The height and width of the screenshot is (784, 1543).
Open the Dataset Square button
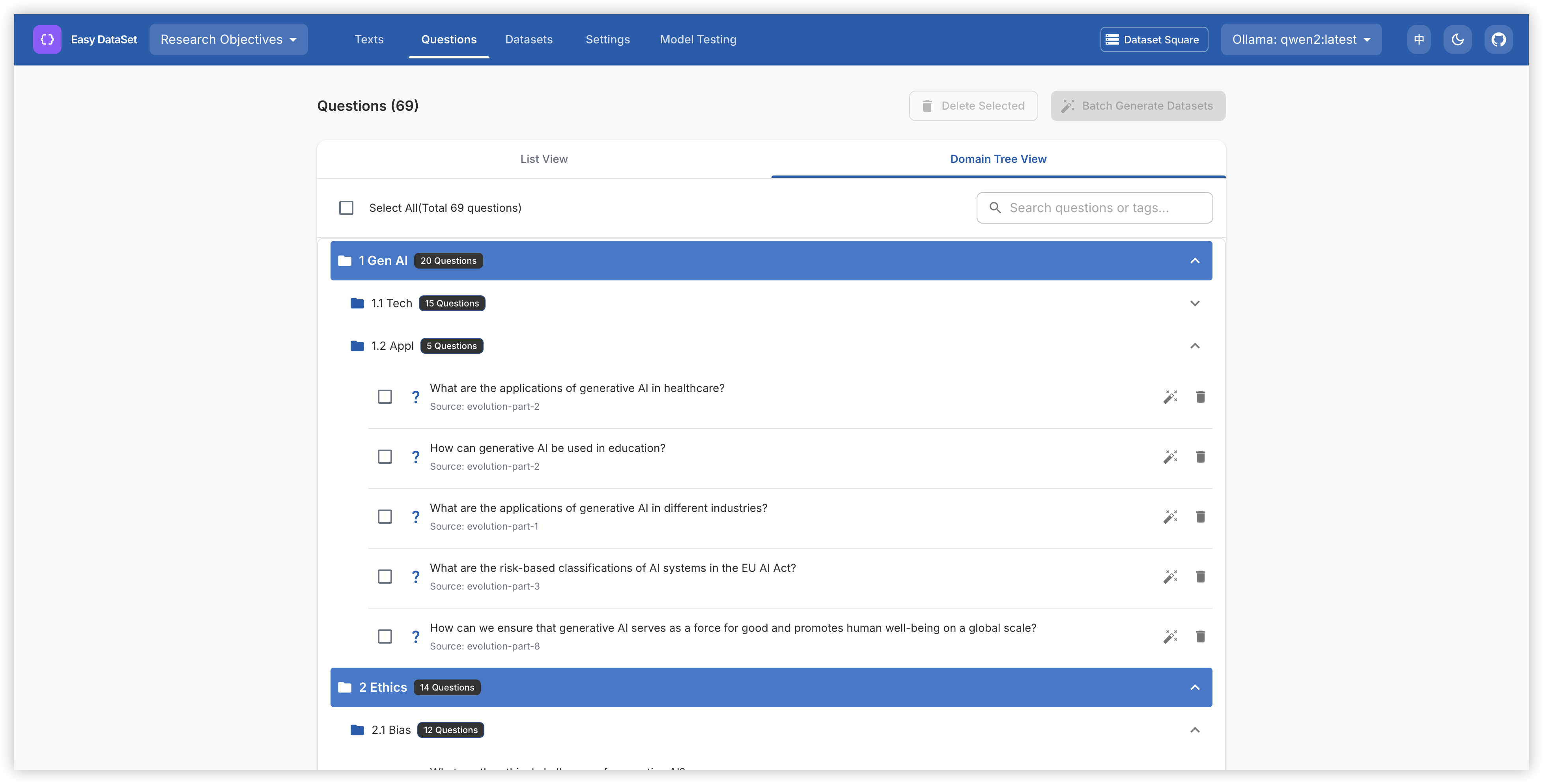click(x=1153, y=39)
